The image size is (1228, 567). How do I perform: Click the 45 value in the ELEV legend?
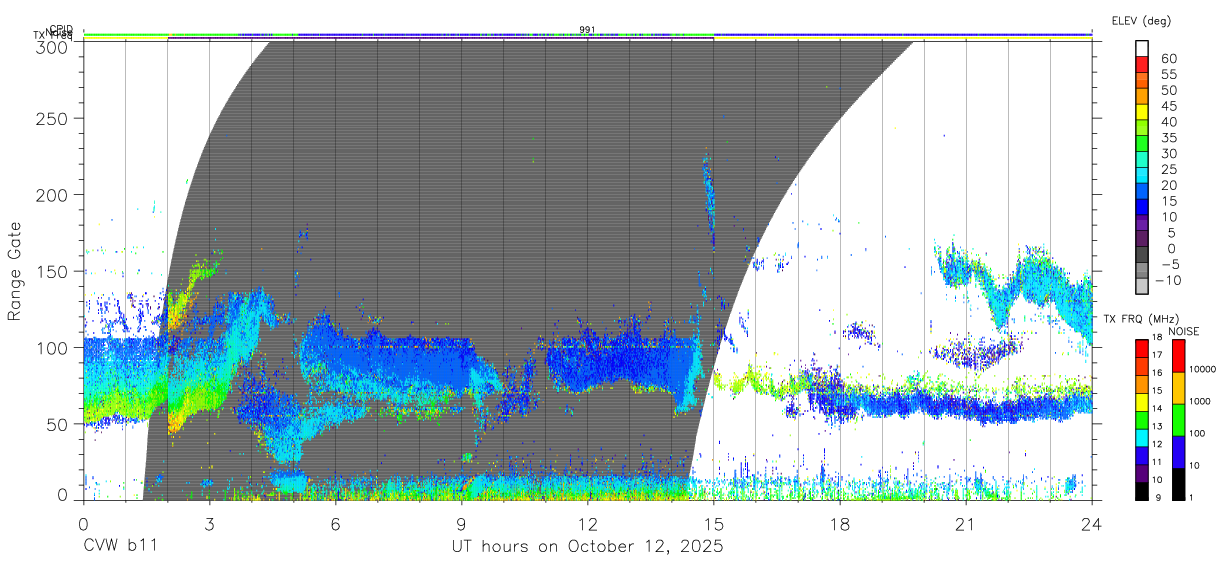(x=1170, y=106)
